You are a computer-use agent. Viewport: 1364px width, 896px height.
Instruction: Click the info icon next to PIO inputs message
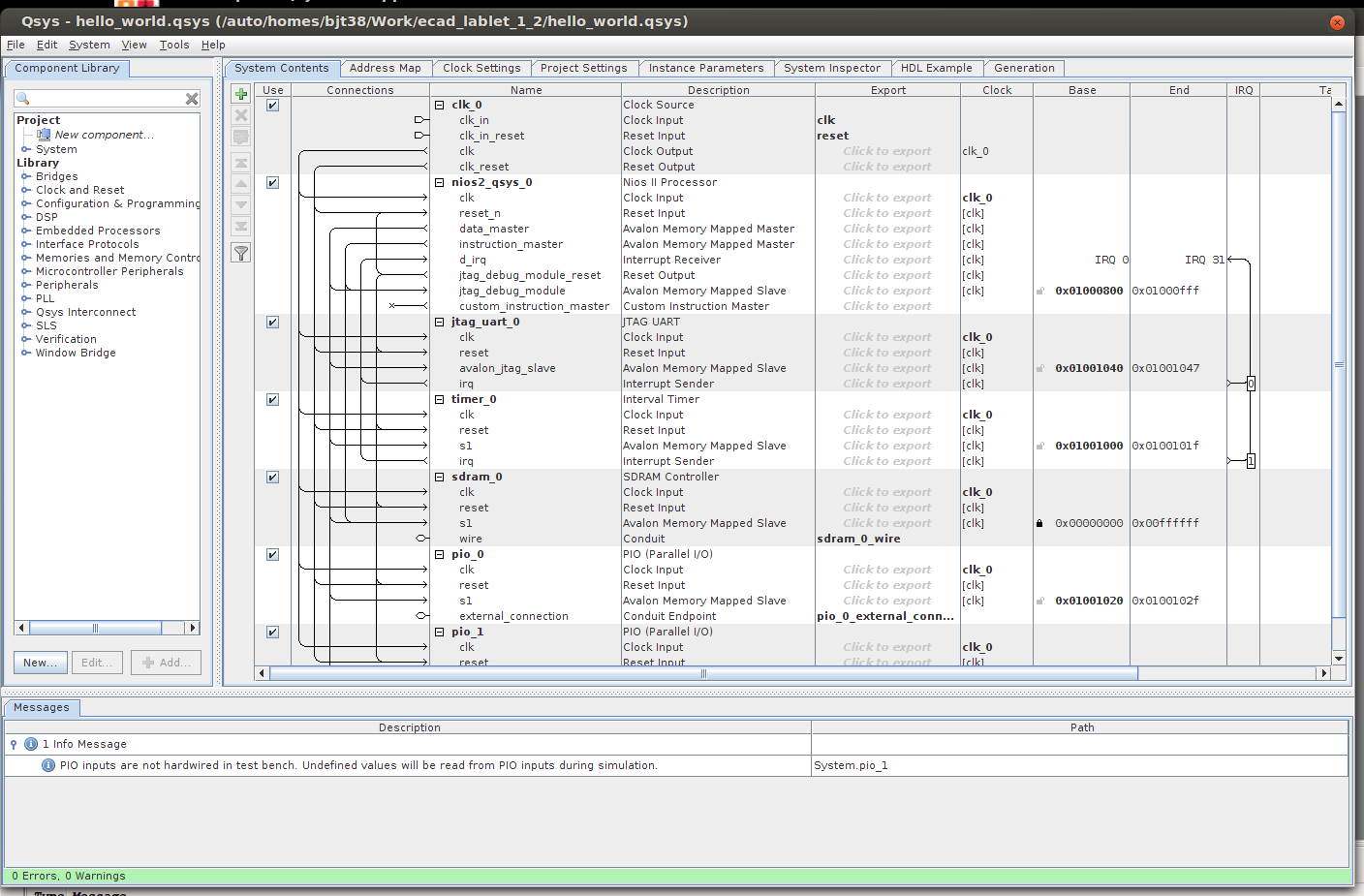48,765
